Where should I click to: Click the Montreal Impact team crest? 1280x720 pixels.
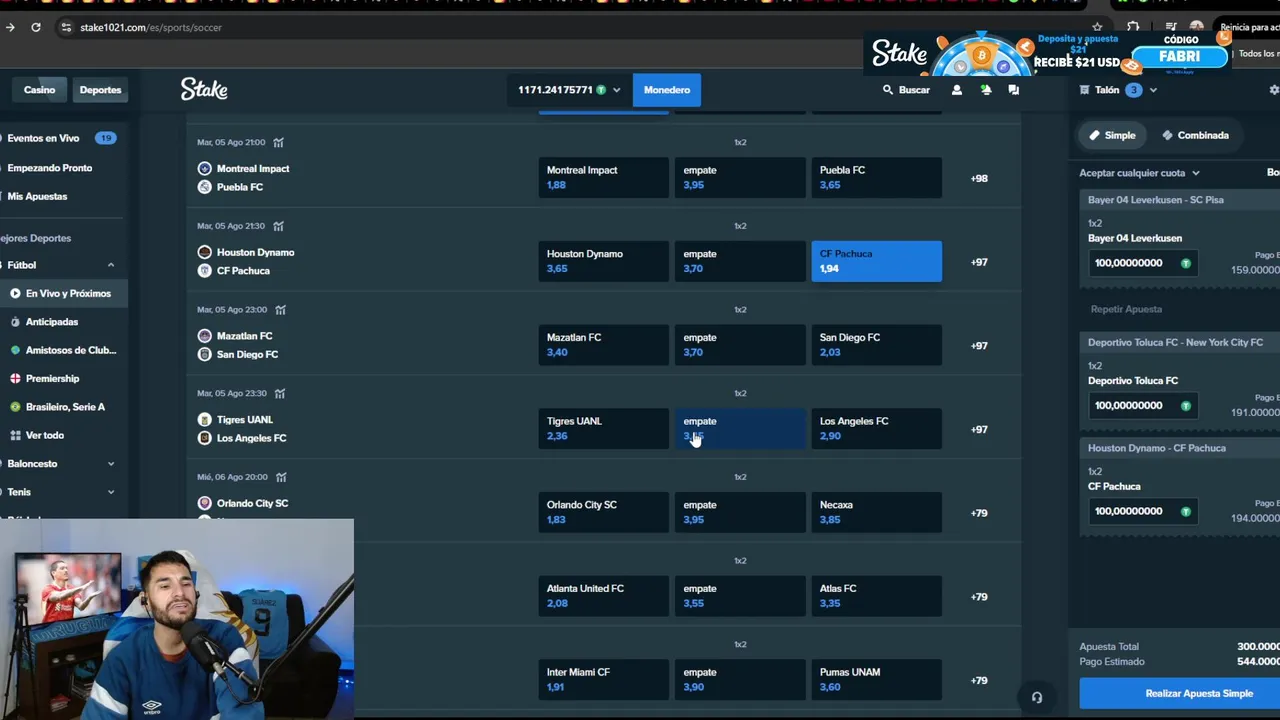(205, 169)
